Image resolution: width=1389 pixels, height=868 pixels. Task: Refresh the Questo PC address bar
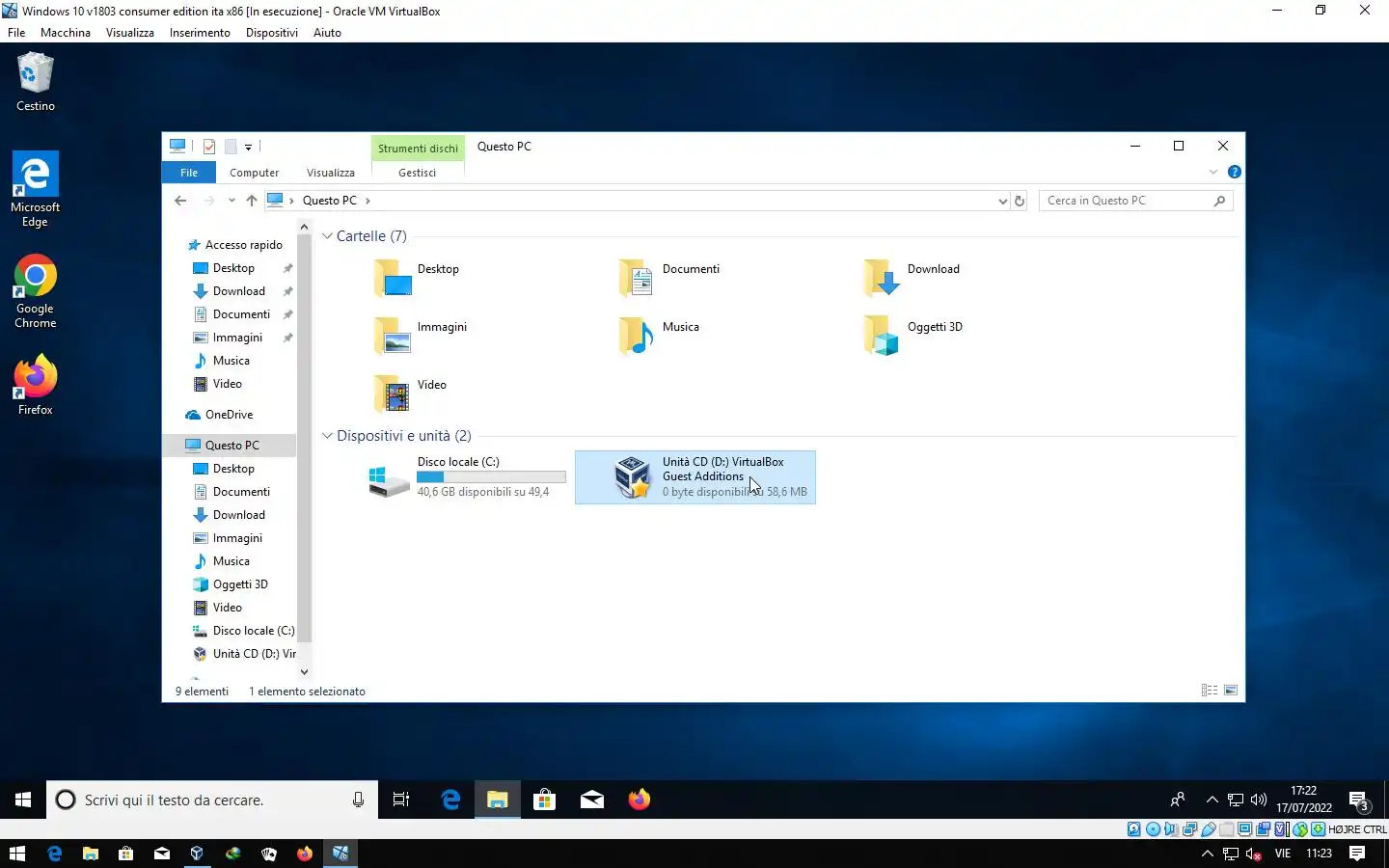[1020, 201]
